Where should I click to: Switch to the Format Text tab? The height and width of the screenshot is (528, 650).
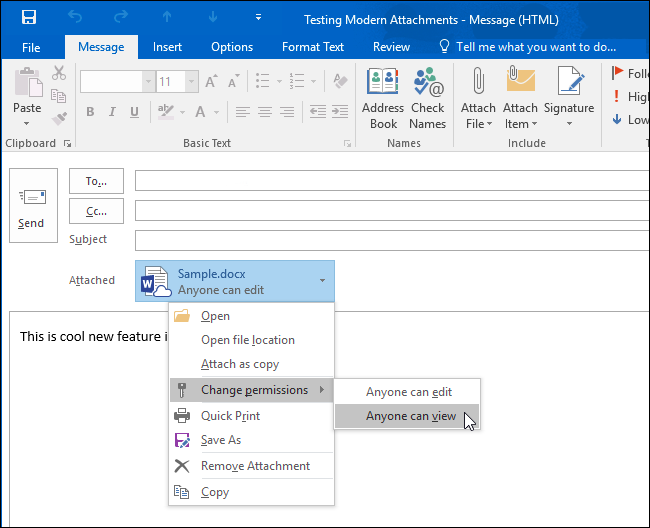(x=313, y=47)
